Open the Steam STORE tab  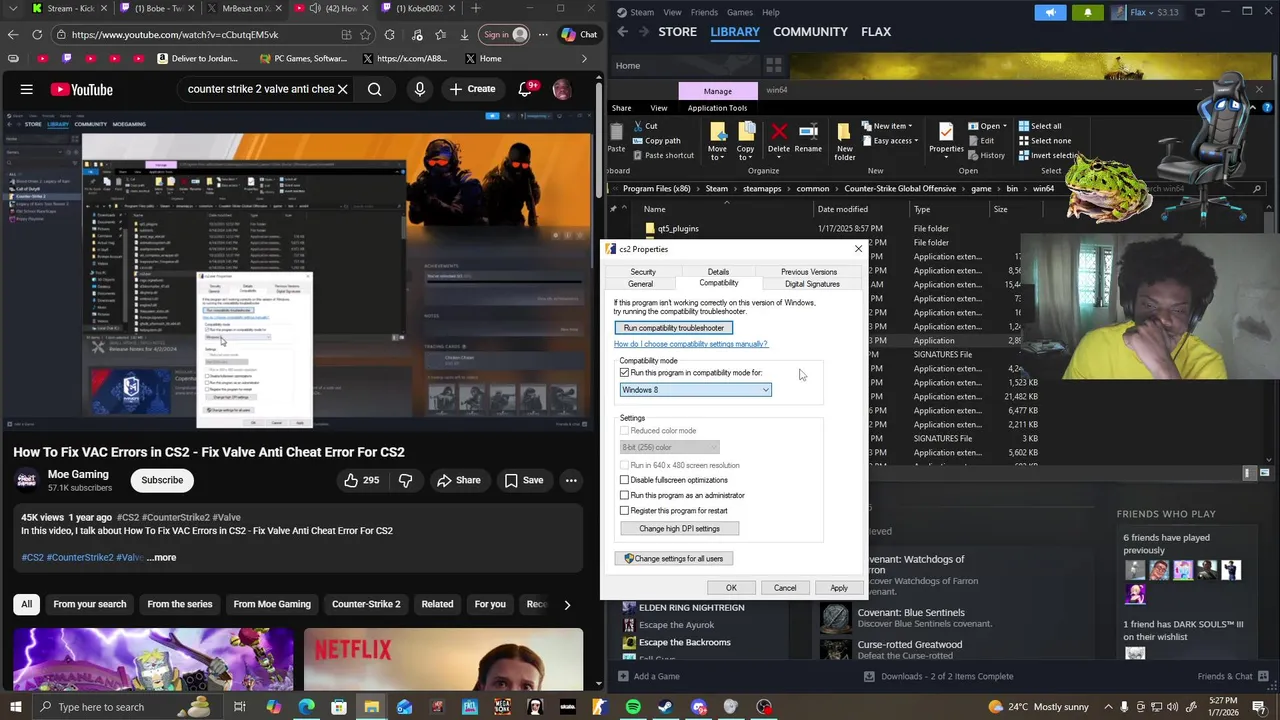coord(677,32)
